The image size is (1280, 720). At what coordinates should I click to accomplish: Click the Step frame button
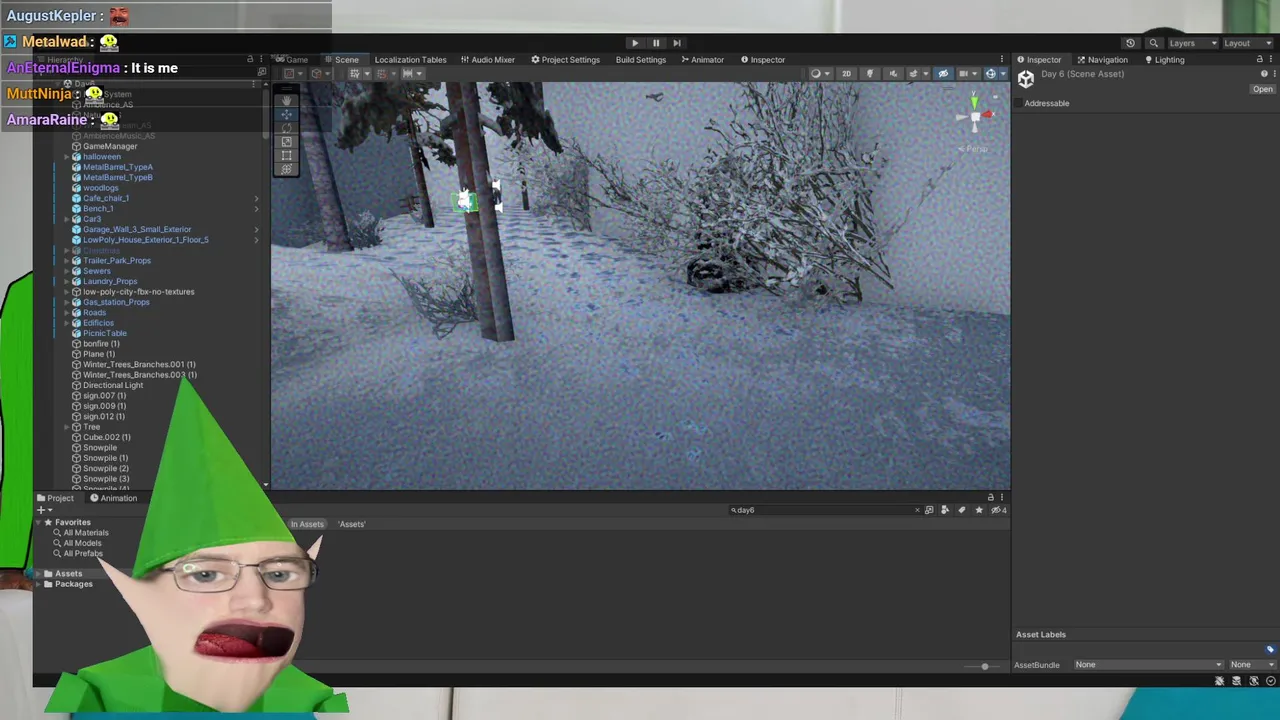[x=677, y=43]
